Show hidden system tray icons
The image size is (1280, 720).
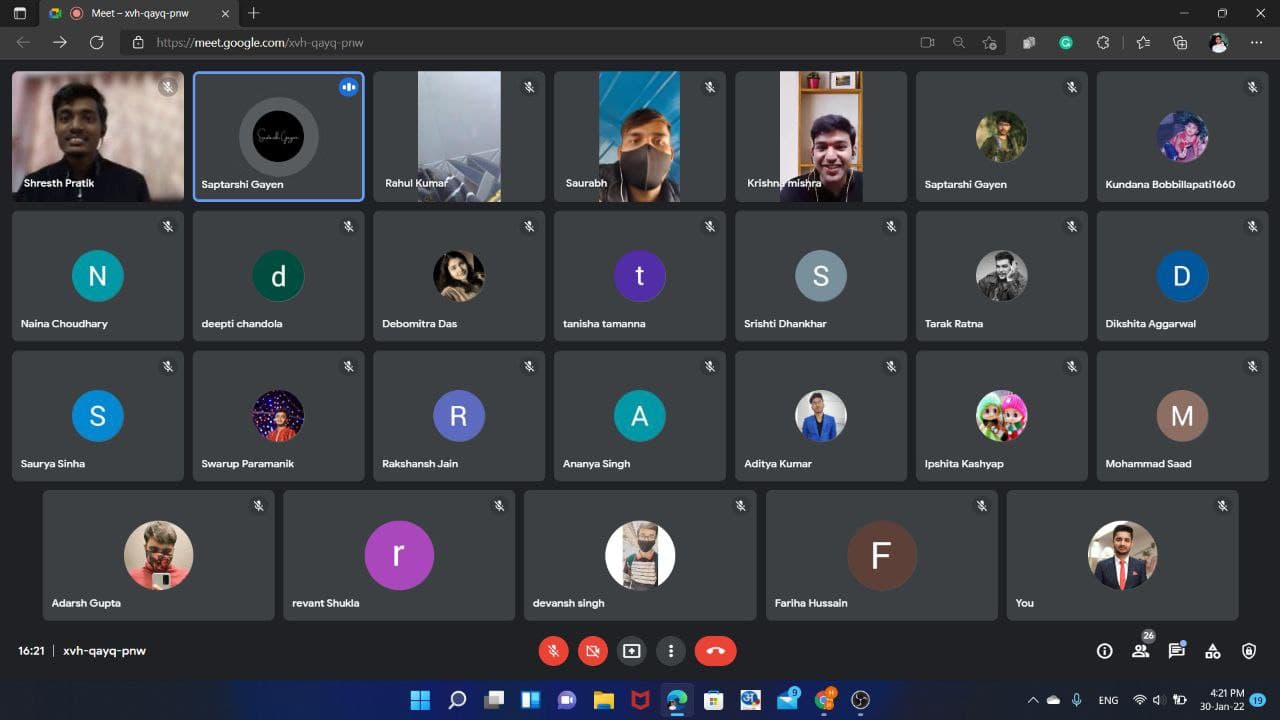tap(1033, 700)
